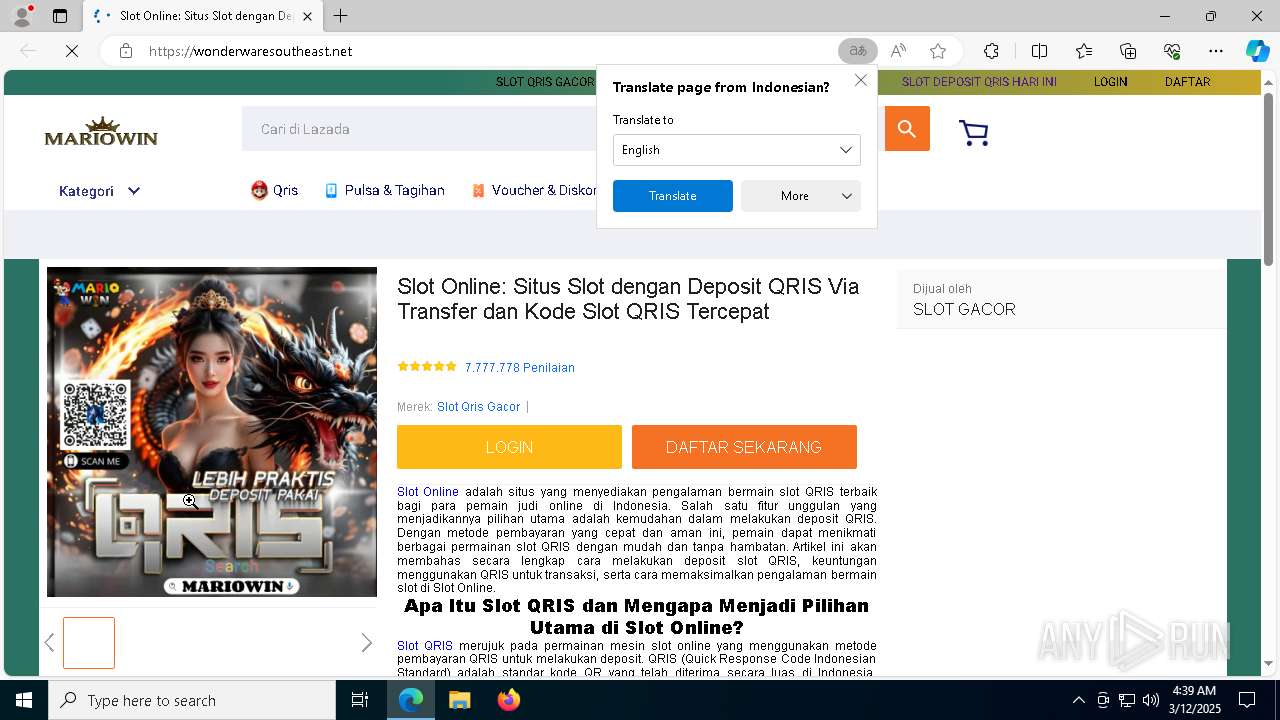Toggle split screen view
Image resolution: width=1280 pixels, height=720 pixels.
1039,51
